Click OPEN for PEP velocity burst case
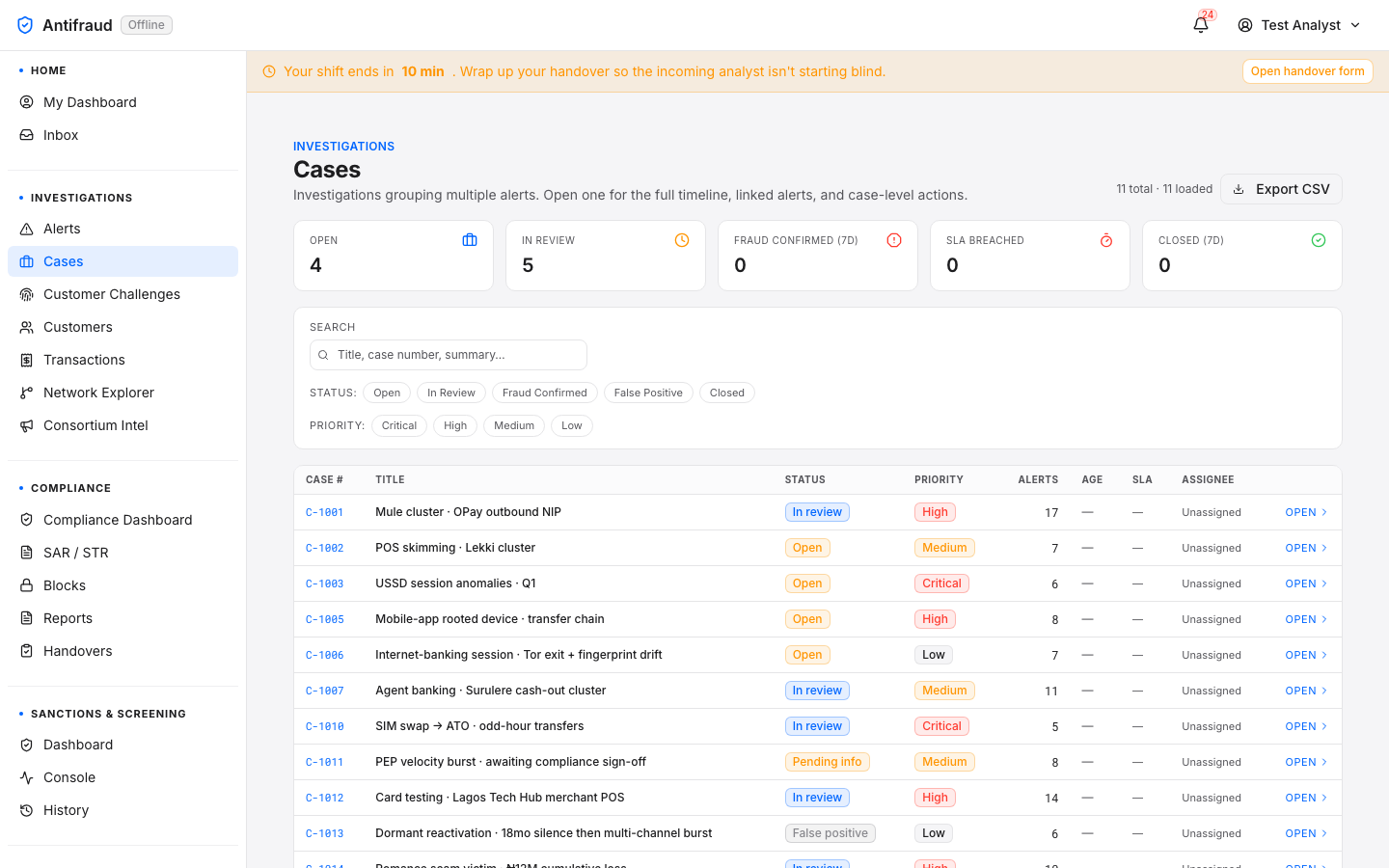The width and height of the screenshot is (1389, 868). tap(1307, 762)
